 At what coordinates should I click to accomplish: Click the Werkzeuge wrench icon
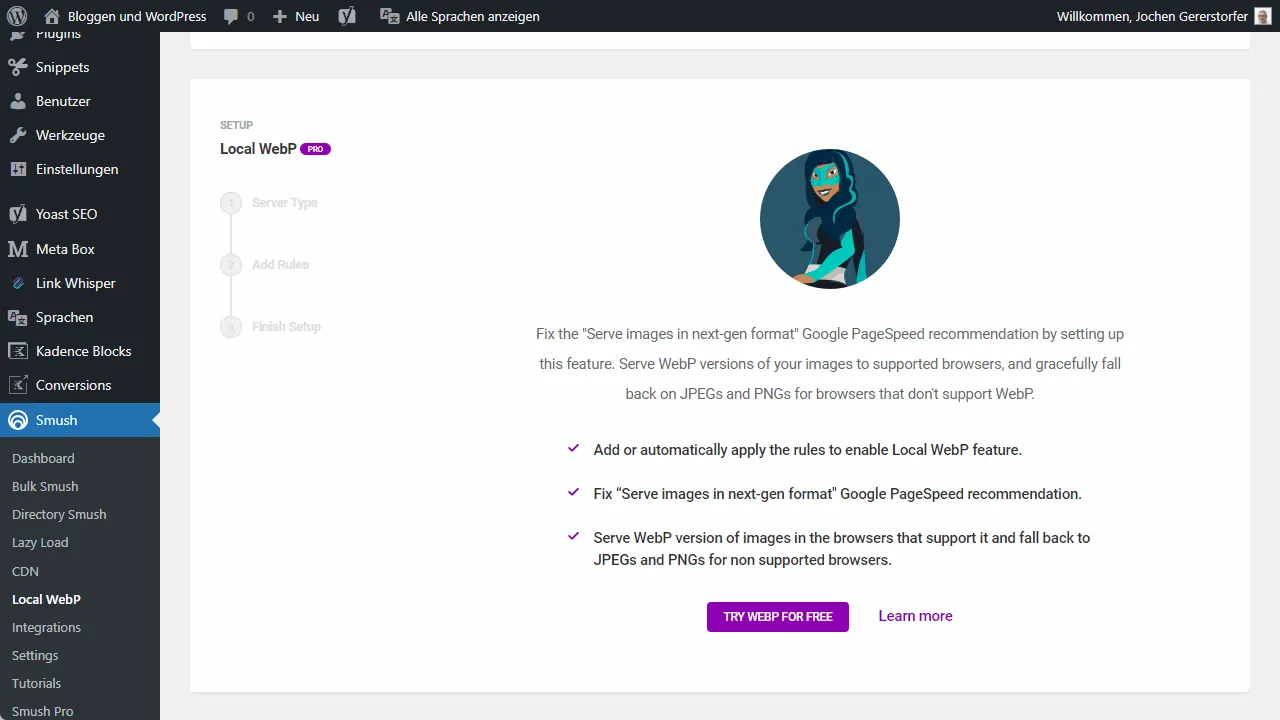(x=17, y=135)
